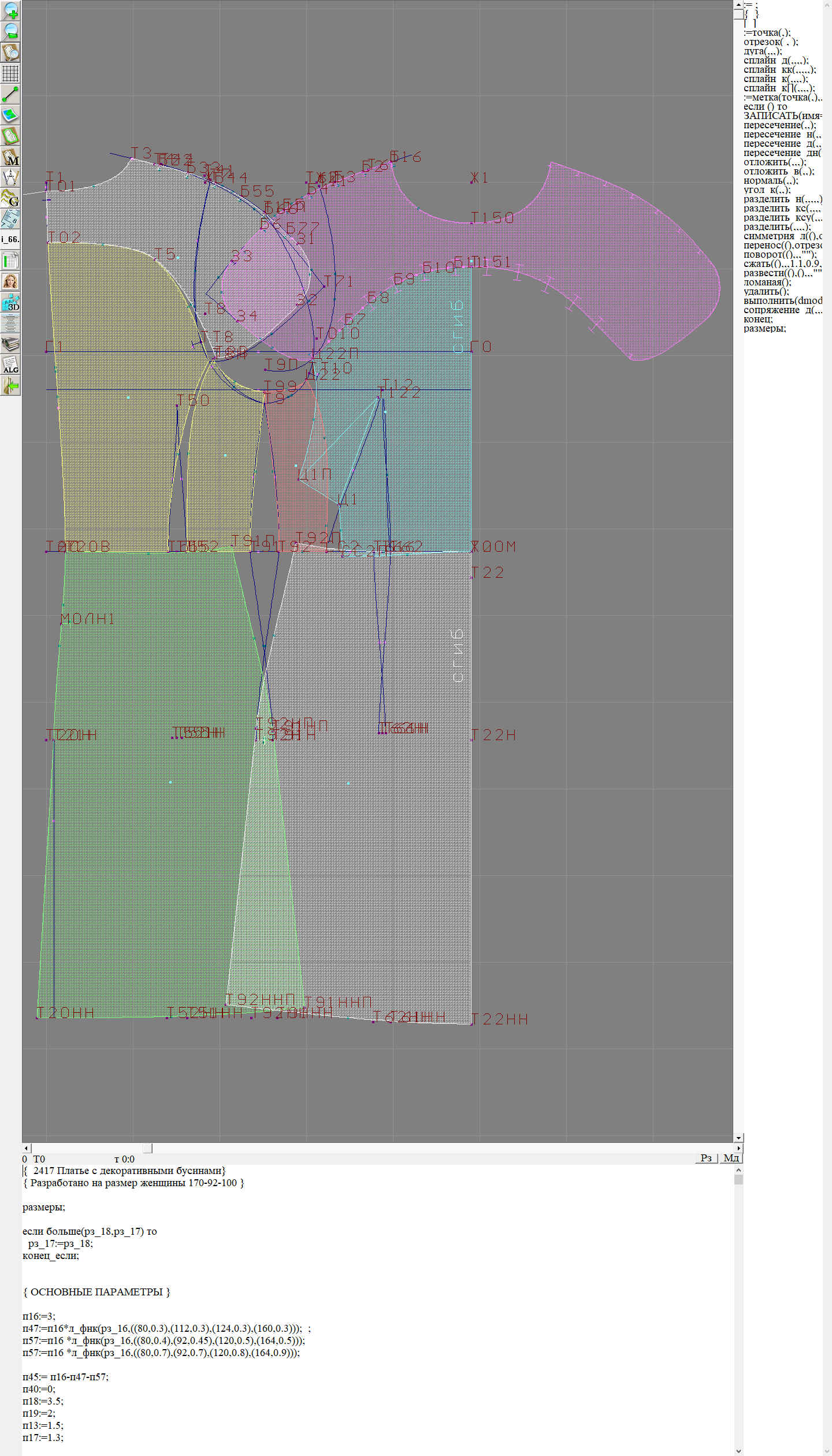
Task: Open the woman portrait model icon
Action: [x=10, y=281]
